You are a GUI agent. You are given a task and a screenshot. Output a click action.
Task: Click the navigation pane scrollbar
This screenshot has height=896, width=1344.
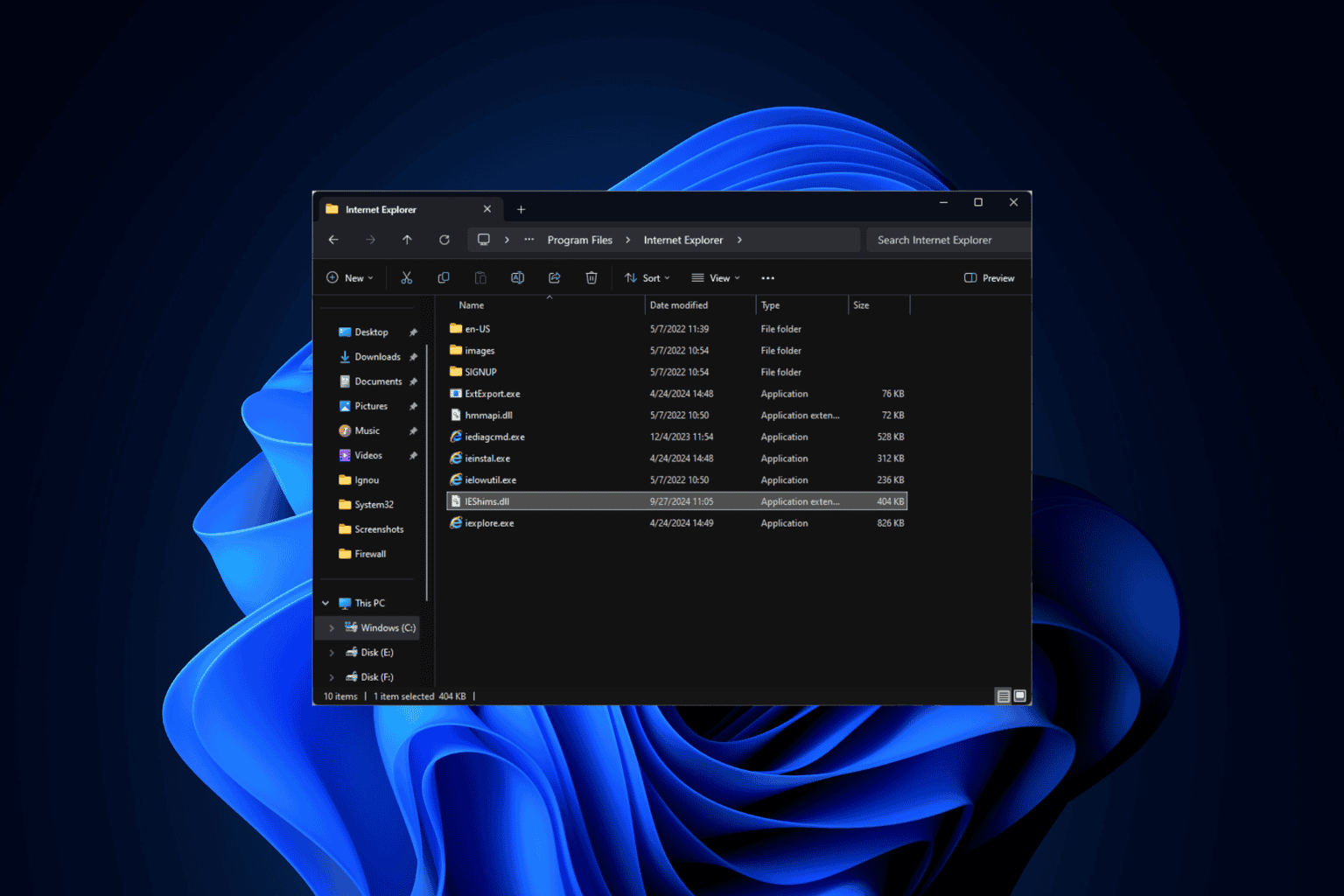[427, 472]
